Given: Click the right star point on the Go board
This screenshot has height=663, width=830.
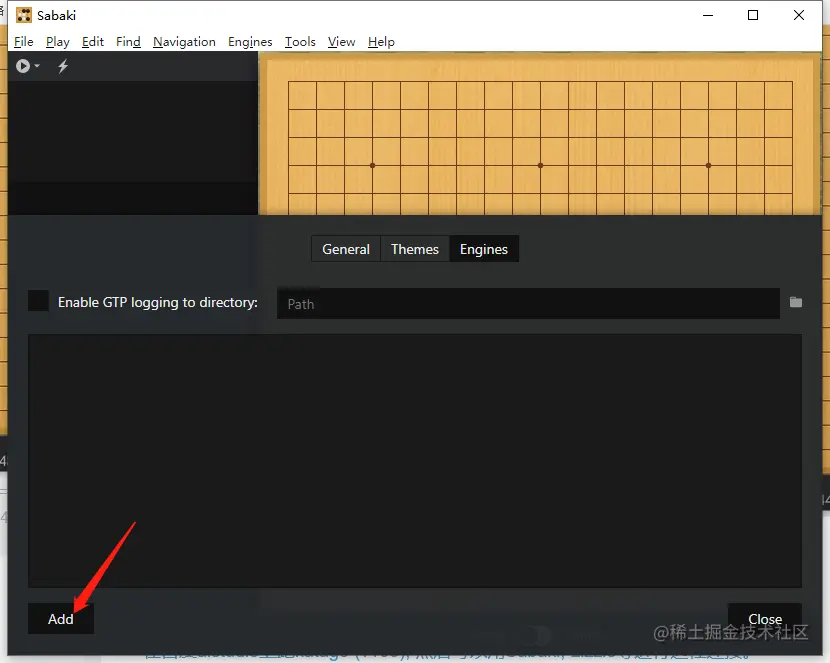Looking at the screenshot, I should (x=708, y=166).
